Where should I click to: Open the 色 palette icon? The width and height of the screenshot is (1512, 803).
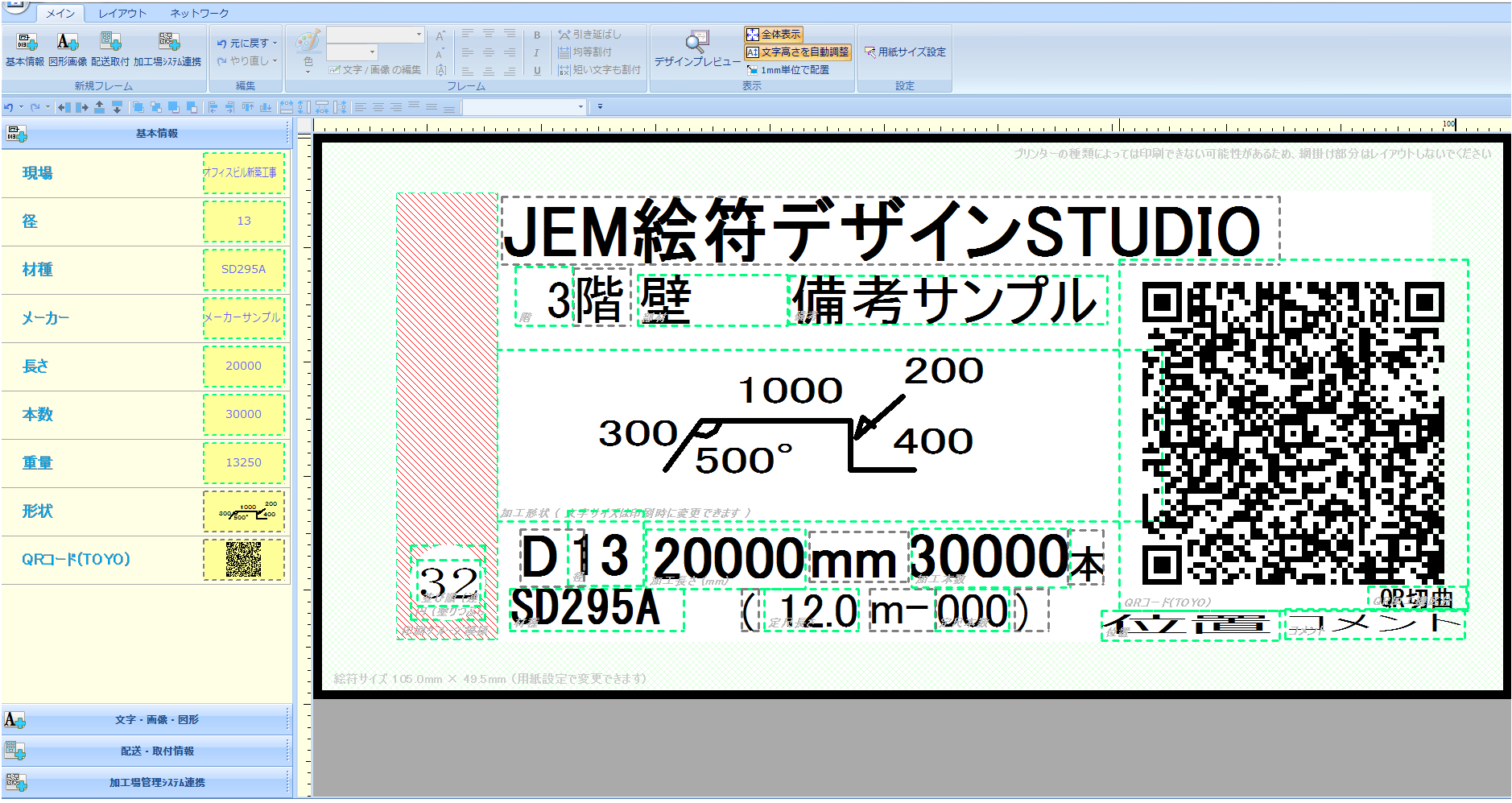308,43
